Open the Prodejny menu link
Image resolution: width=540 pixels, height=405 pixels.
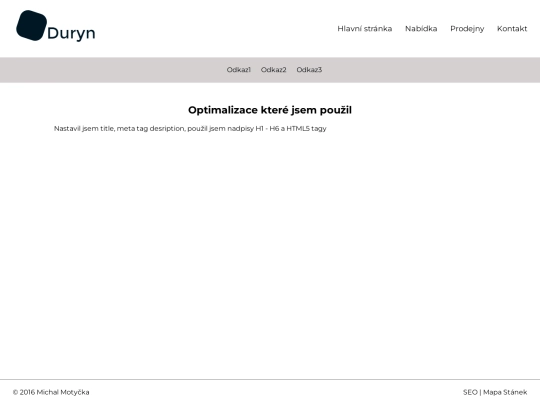[x=467, y=29]
